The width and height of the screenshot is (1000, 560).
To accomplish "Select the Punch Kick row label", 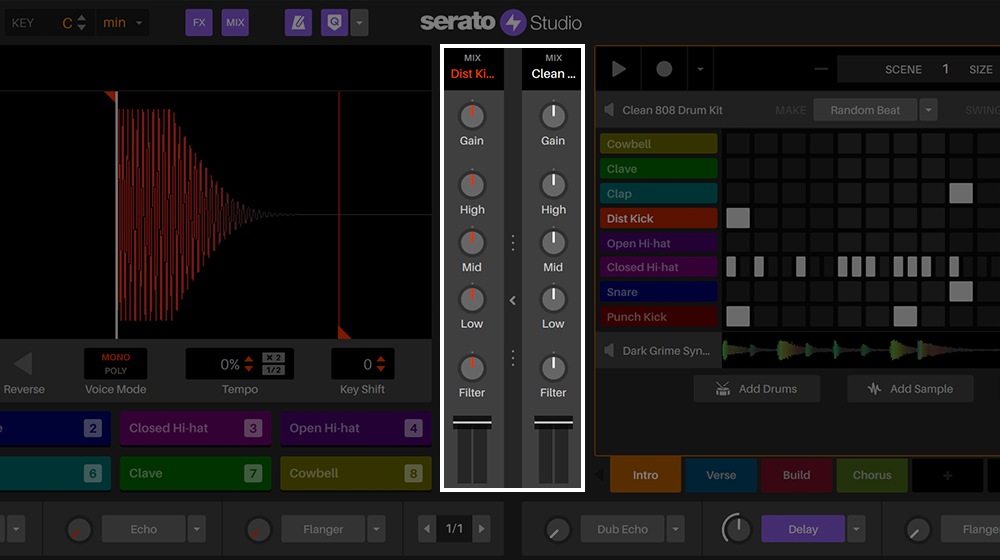I will click(x=658, y=316).
